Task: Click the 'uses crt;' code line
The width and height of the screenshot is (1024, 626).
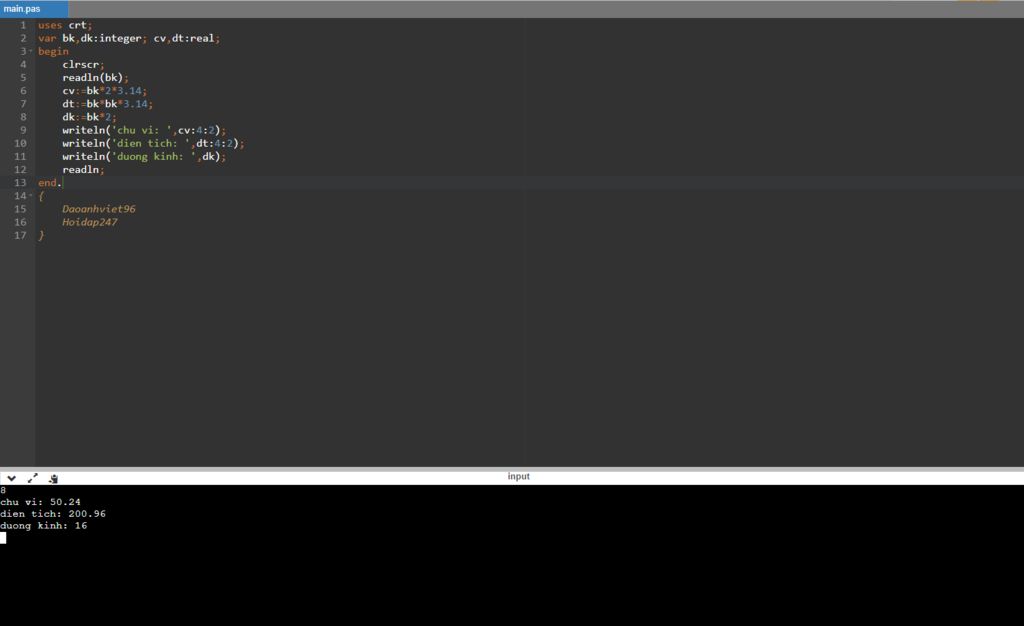Action: 65,25
